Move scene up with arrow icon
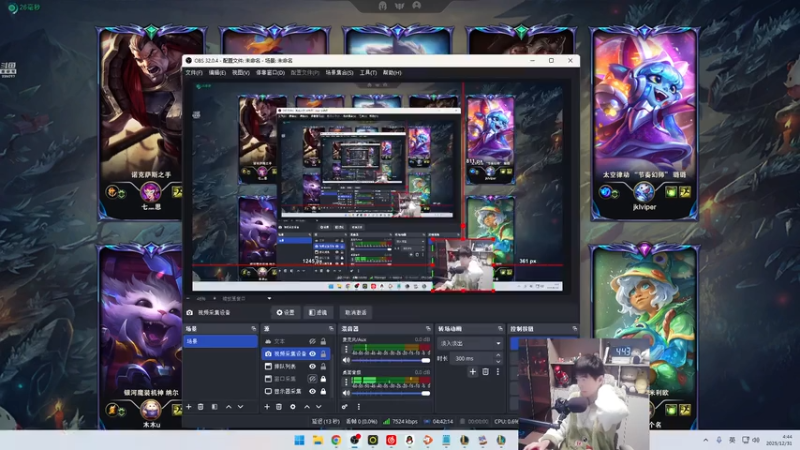 [229, 407]
